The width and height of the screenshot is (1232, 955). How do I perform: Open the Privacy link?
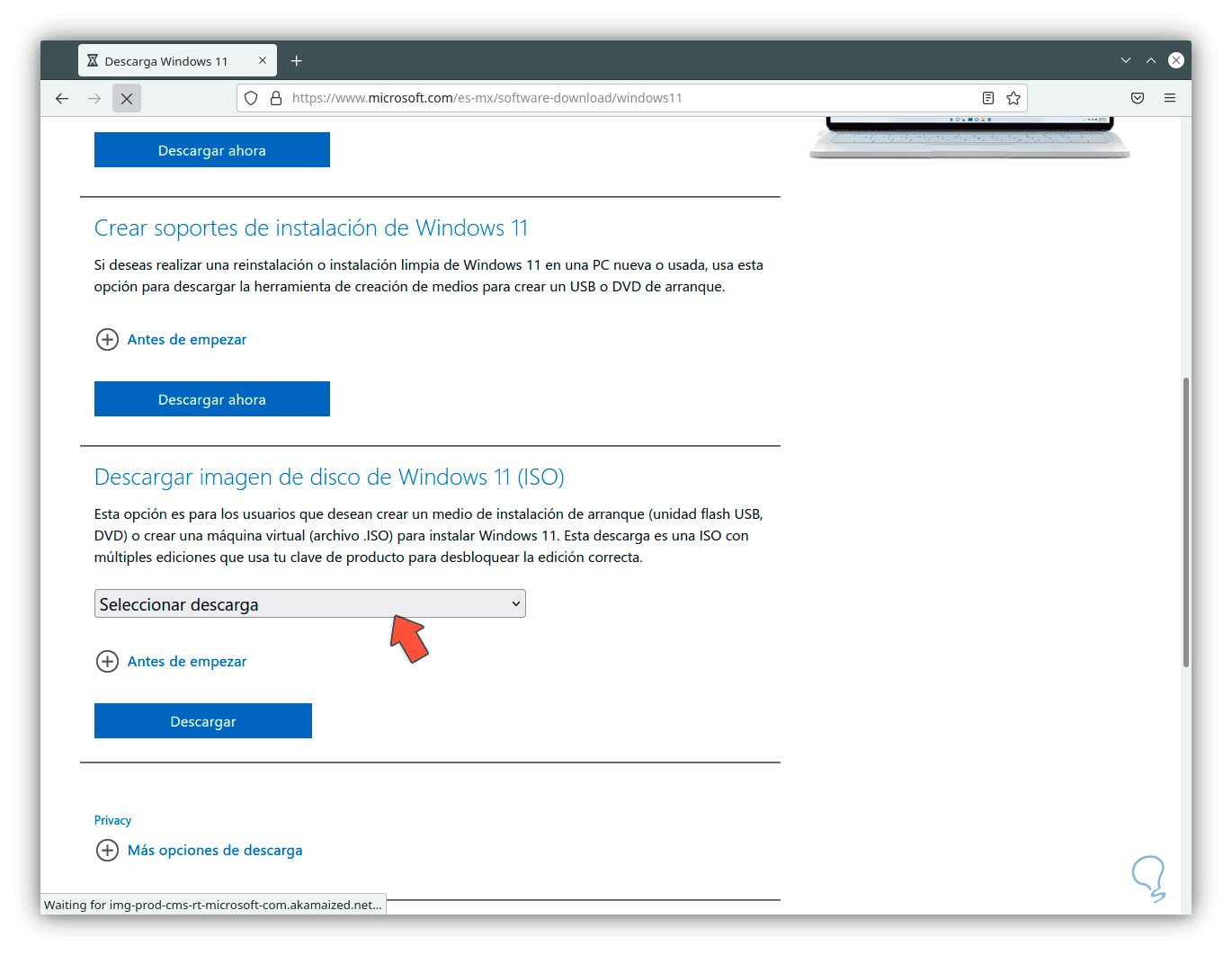pyautogui.click(x=112, y=820)
